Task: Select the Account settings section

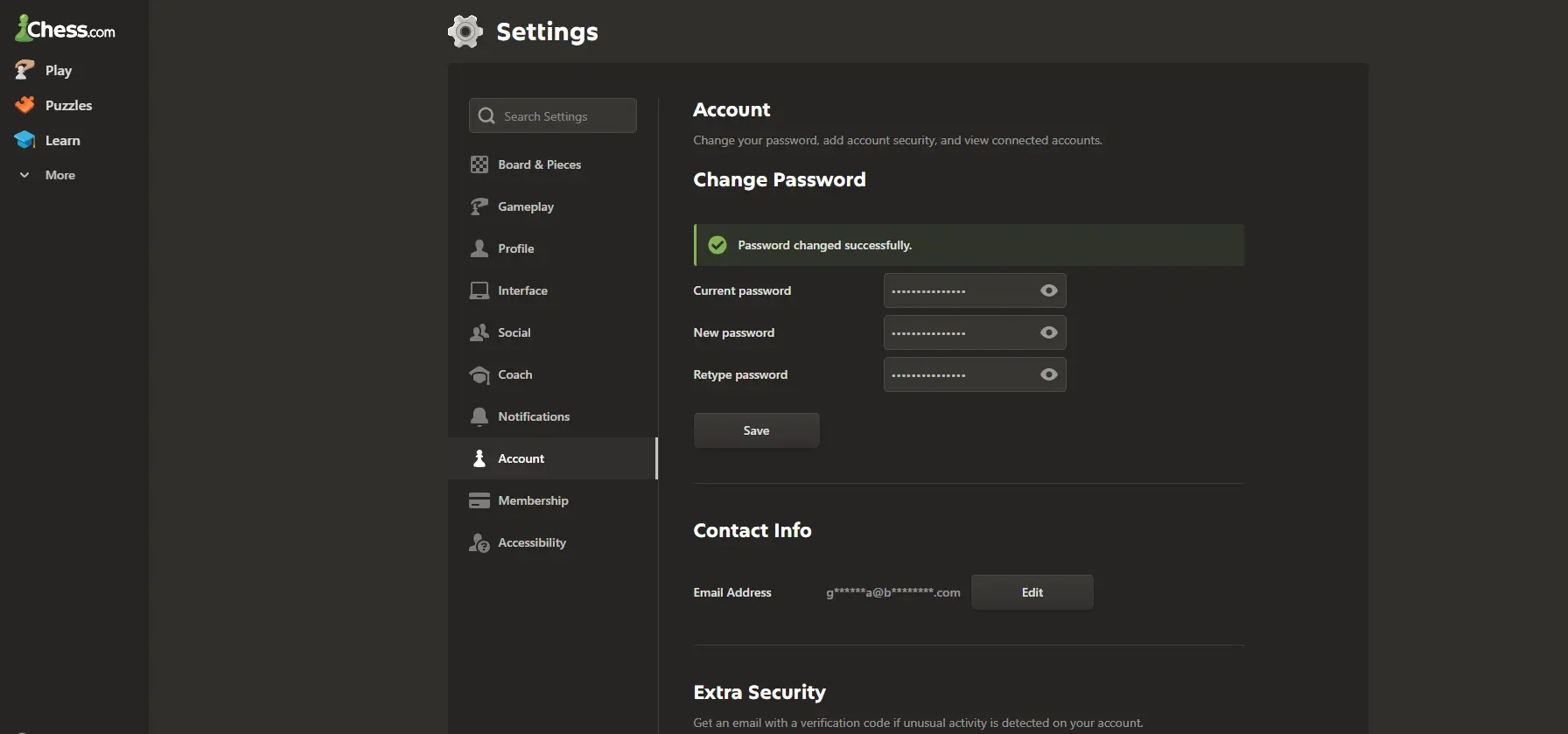Action: tap(553, 458)
